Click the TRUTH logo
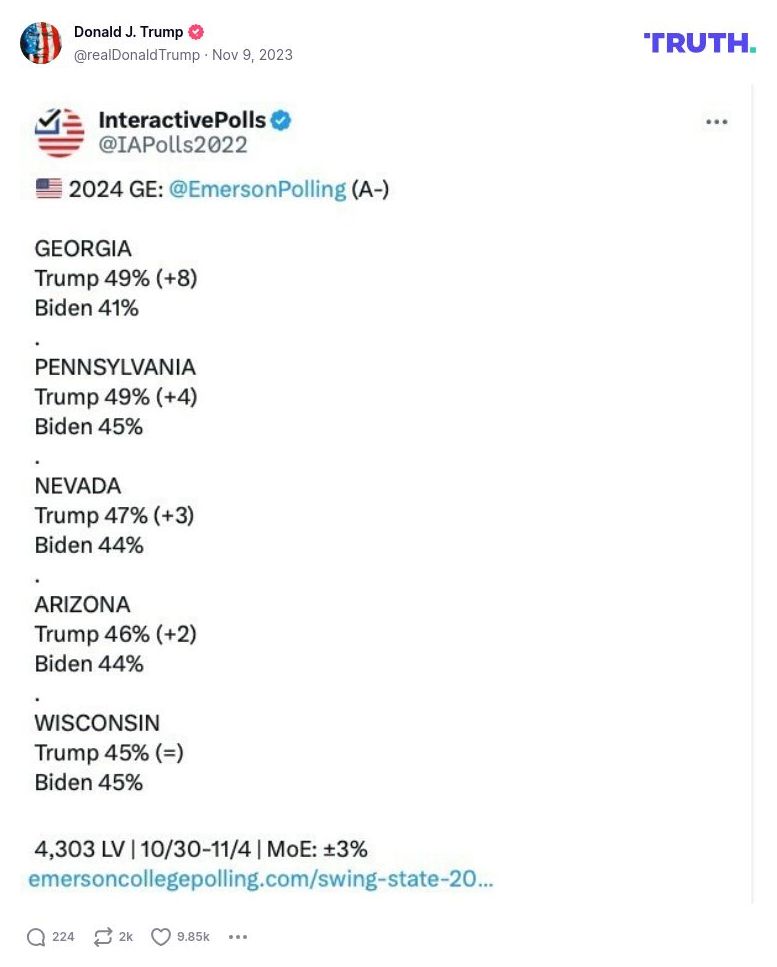This screenshot has height=967, width=777. pos(699,43)
